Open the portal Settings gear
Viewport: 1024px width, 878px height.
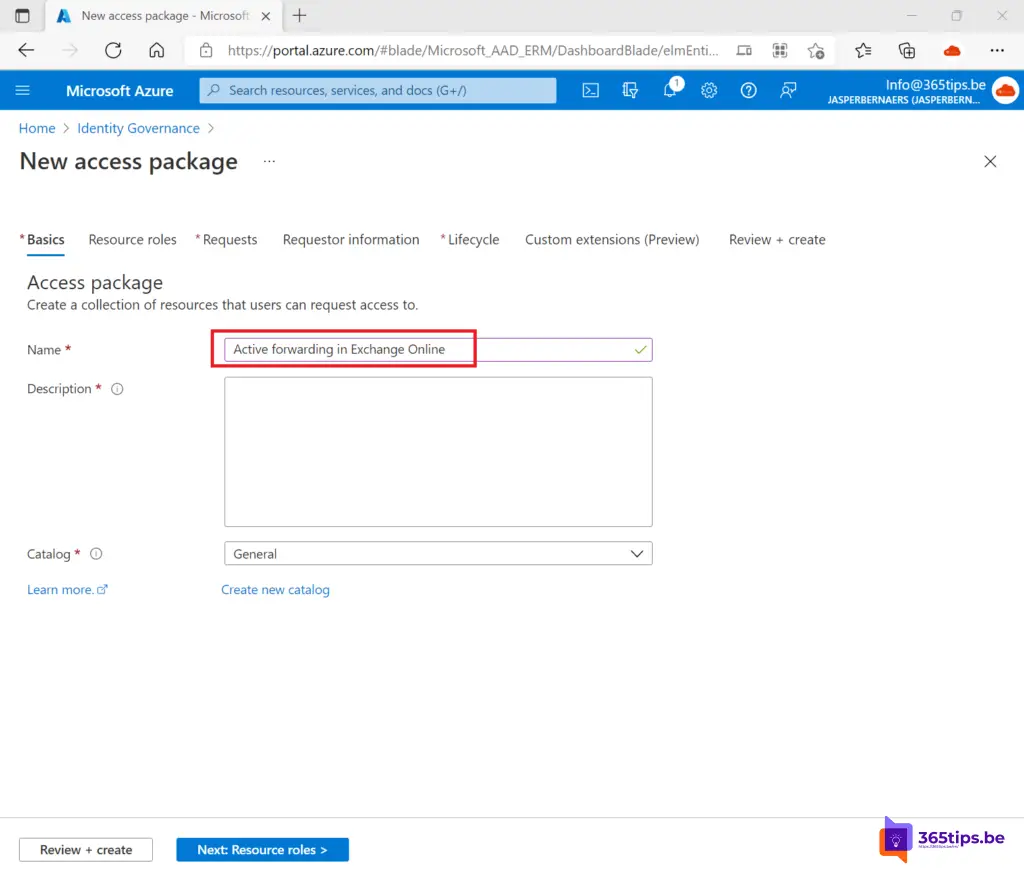pos(709,90)
